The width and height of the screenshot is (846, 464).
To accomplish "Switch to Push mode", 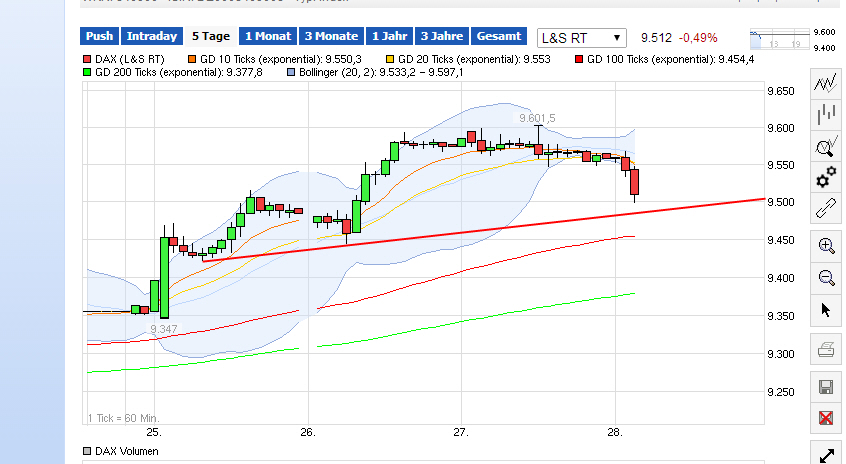I will pos(99,36).
